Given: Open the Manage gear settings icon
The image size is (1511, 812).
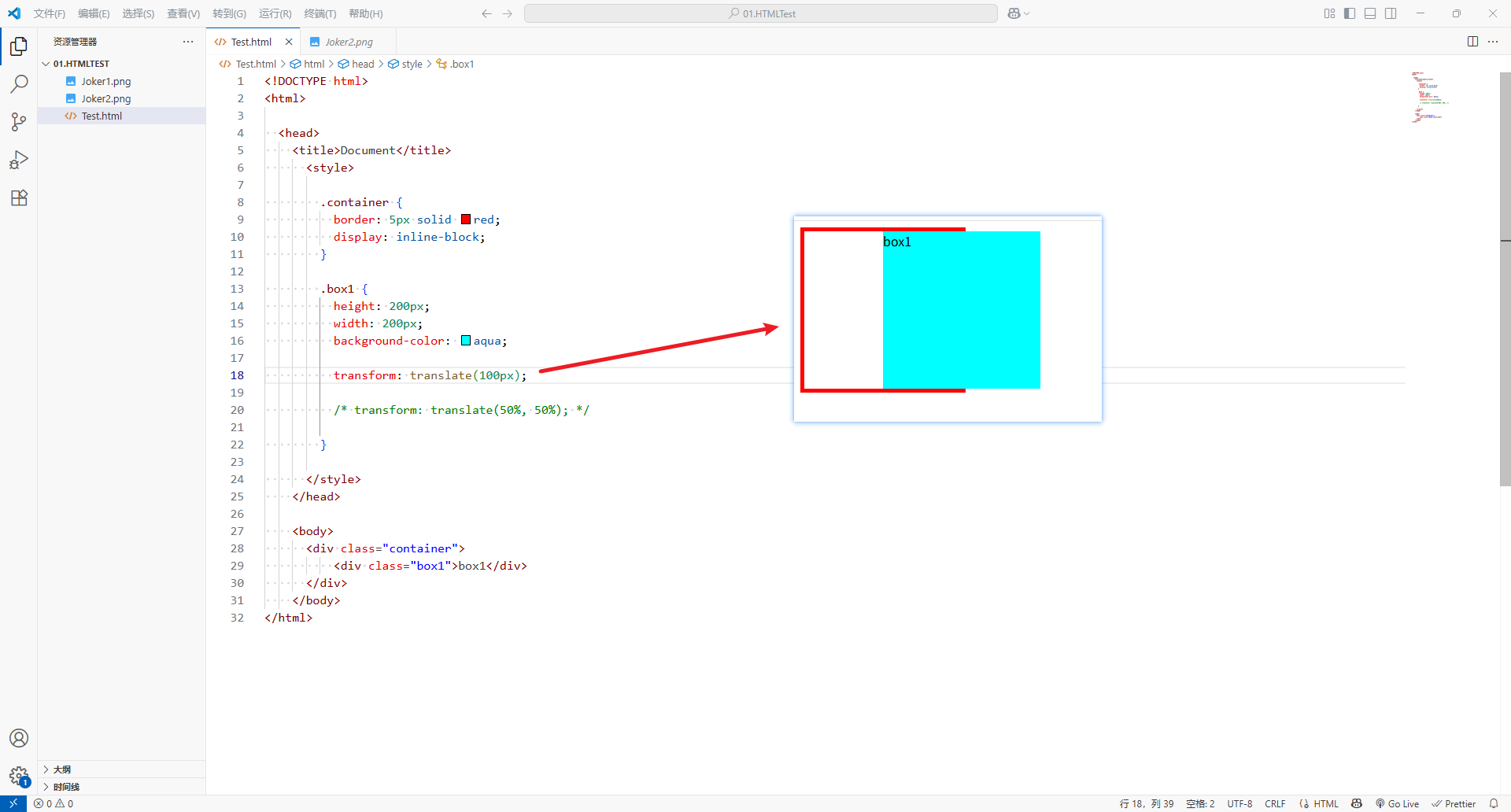Looking at the screenshot, I should [x=19, y=776].
